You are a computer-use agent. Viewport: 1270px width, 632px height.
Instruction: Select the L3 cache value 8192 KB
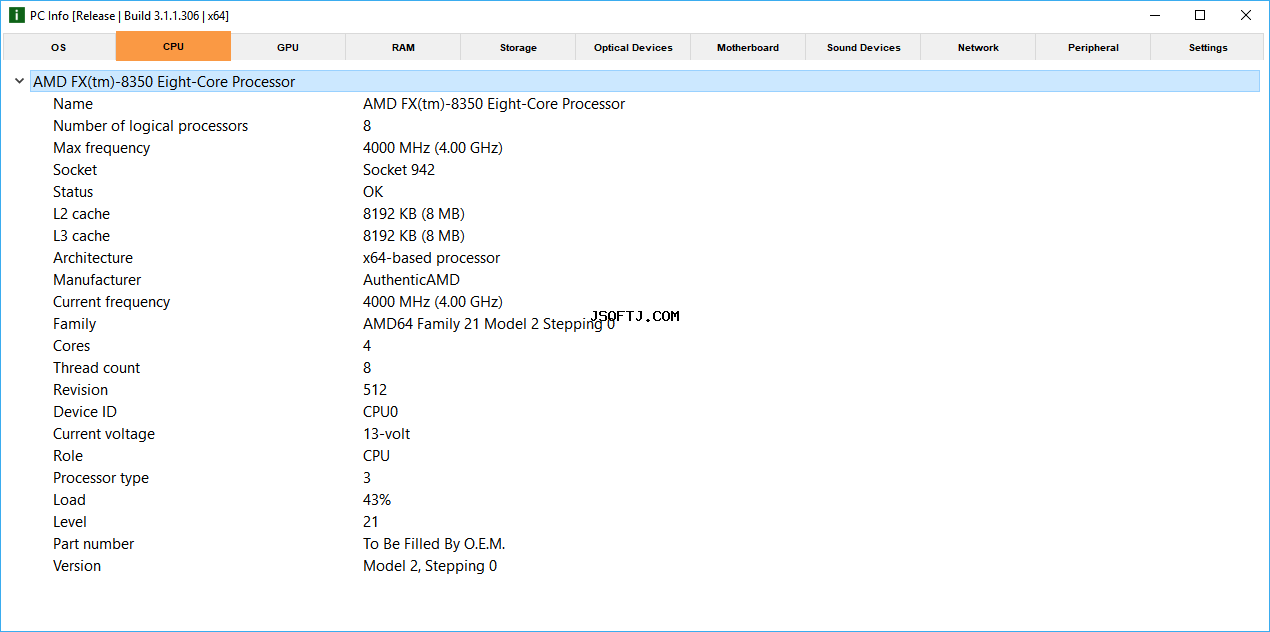413,236
